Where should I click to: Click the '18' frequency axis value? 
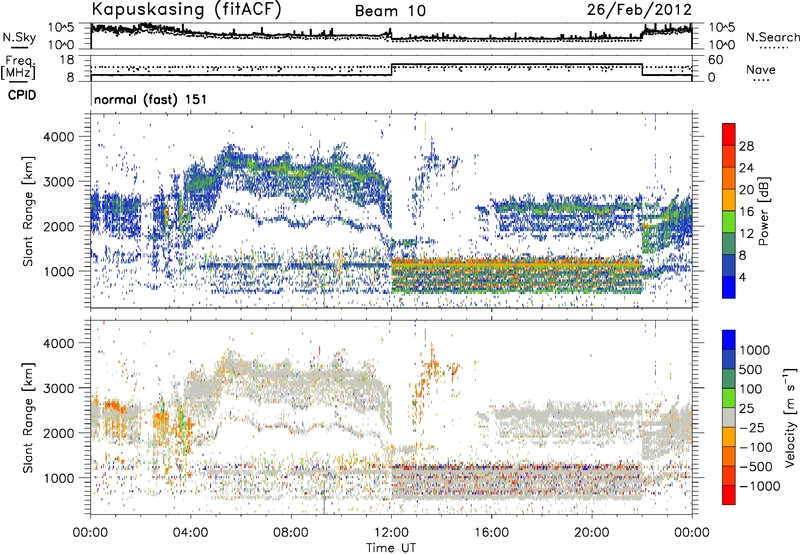[66, 60]
